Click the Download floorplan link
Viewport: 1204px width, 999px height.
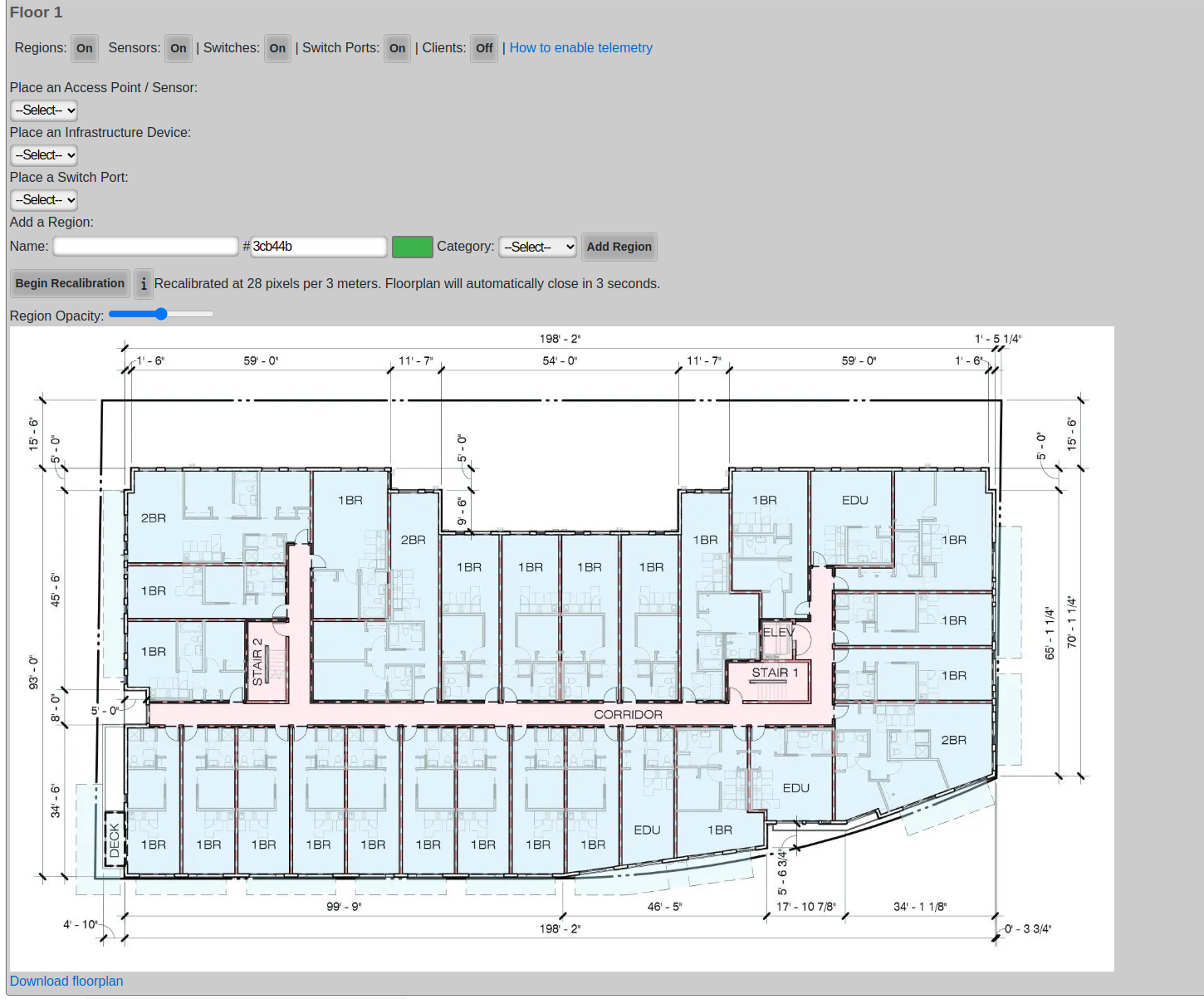click(x=66, y=982)
